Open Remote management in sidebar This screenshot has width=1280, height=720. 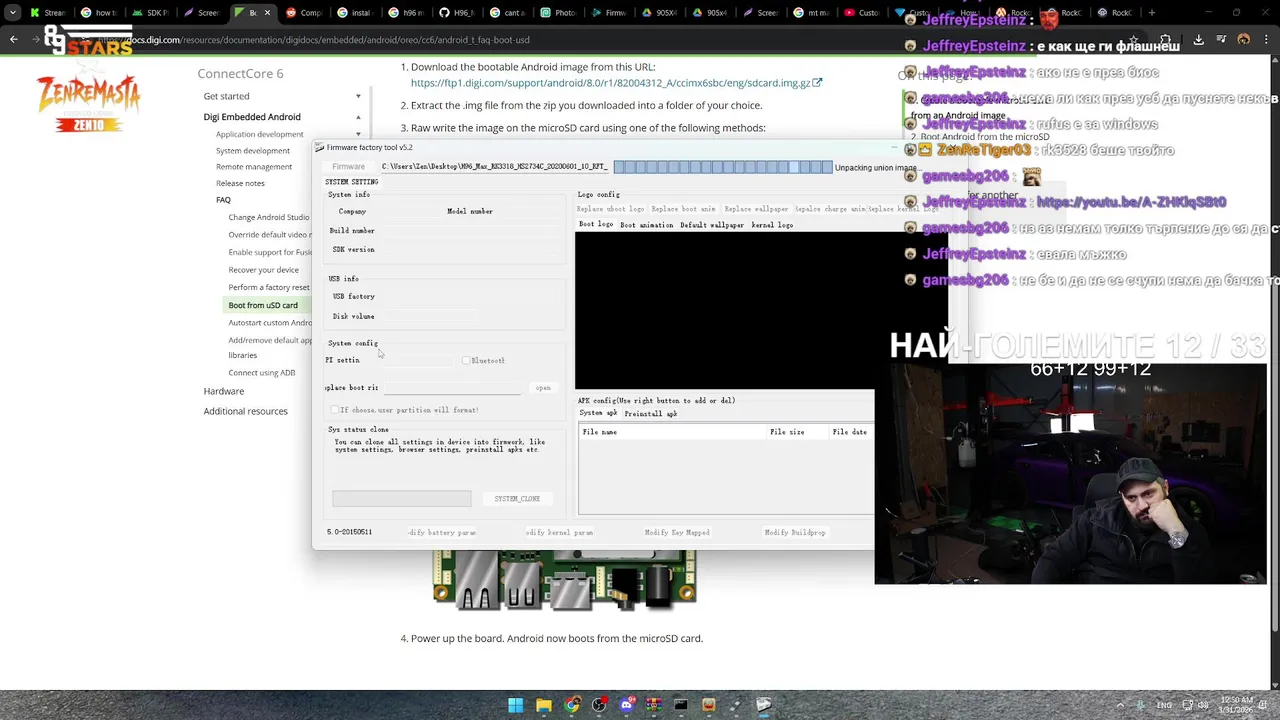(x=254, y=167)
